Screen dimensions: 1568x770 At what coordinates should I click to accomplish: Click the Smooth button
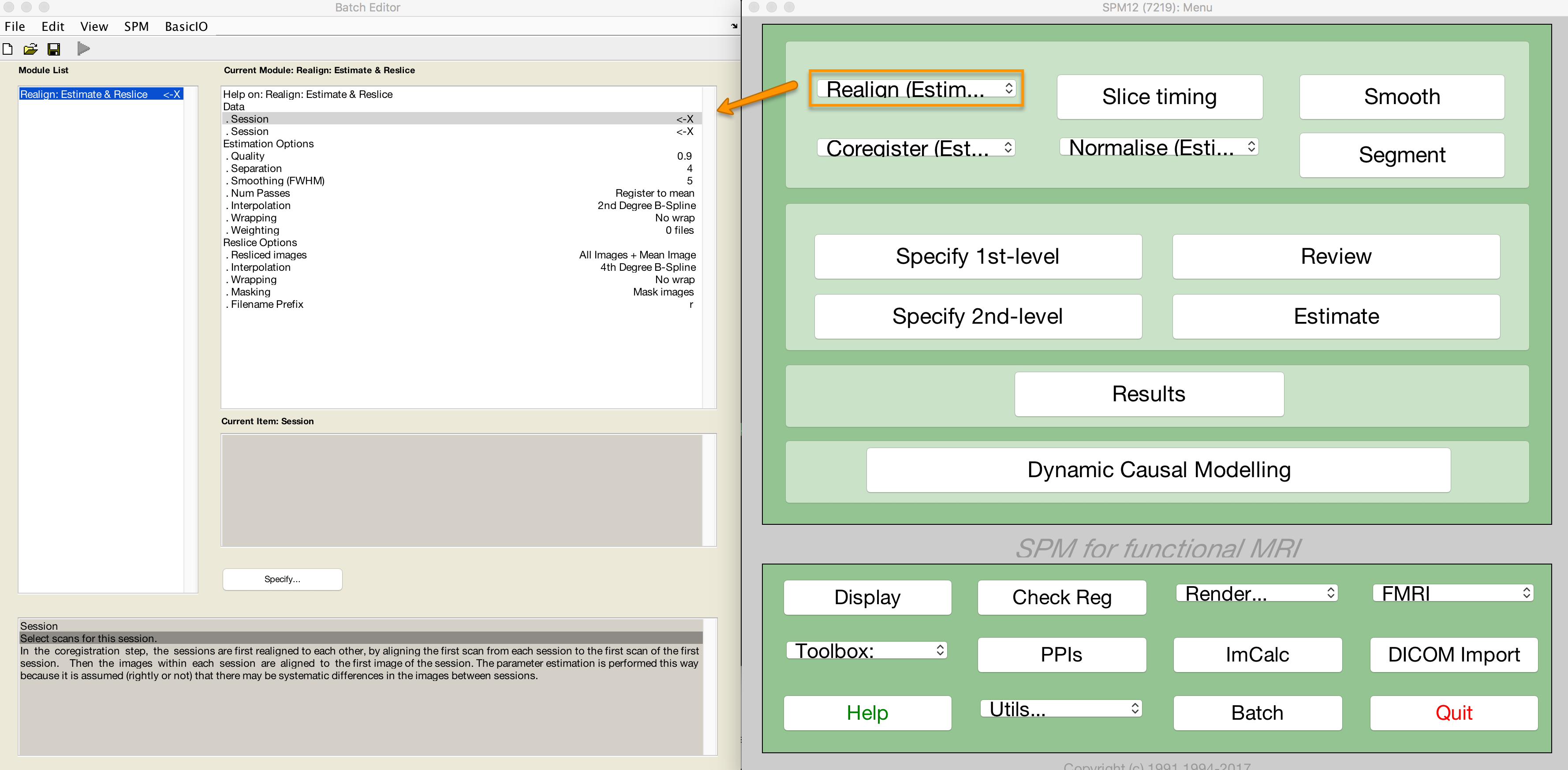click(x=1402, y=97)
